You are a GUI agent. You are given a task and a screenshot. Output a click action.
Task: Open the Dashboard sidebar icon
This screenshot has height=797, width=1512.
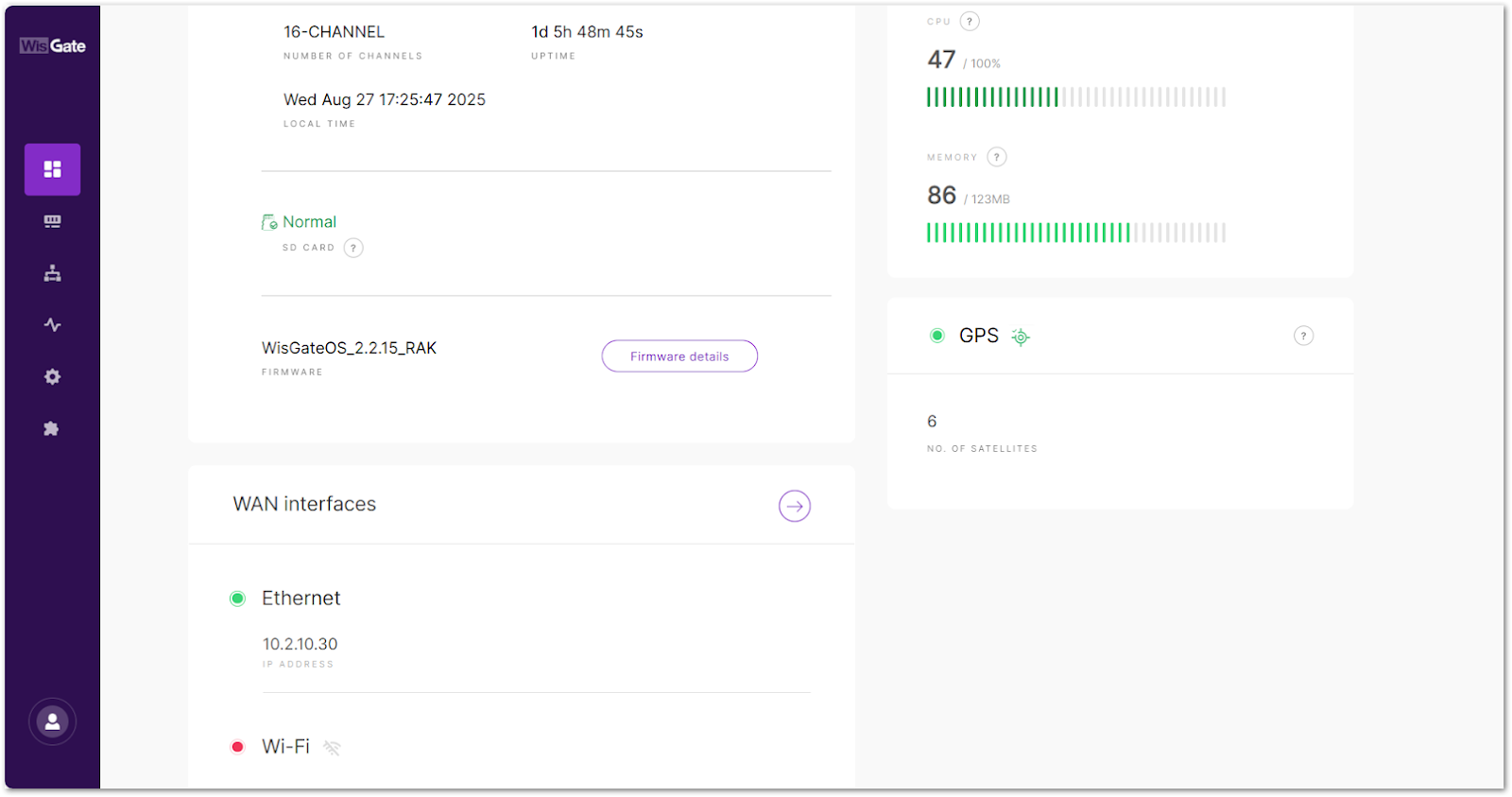tap(53, 169)
